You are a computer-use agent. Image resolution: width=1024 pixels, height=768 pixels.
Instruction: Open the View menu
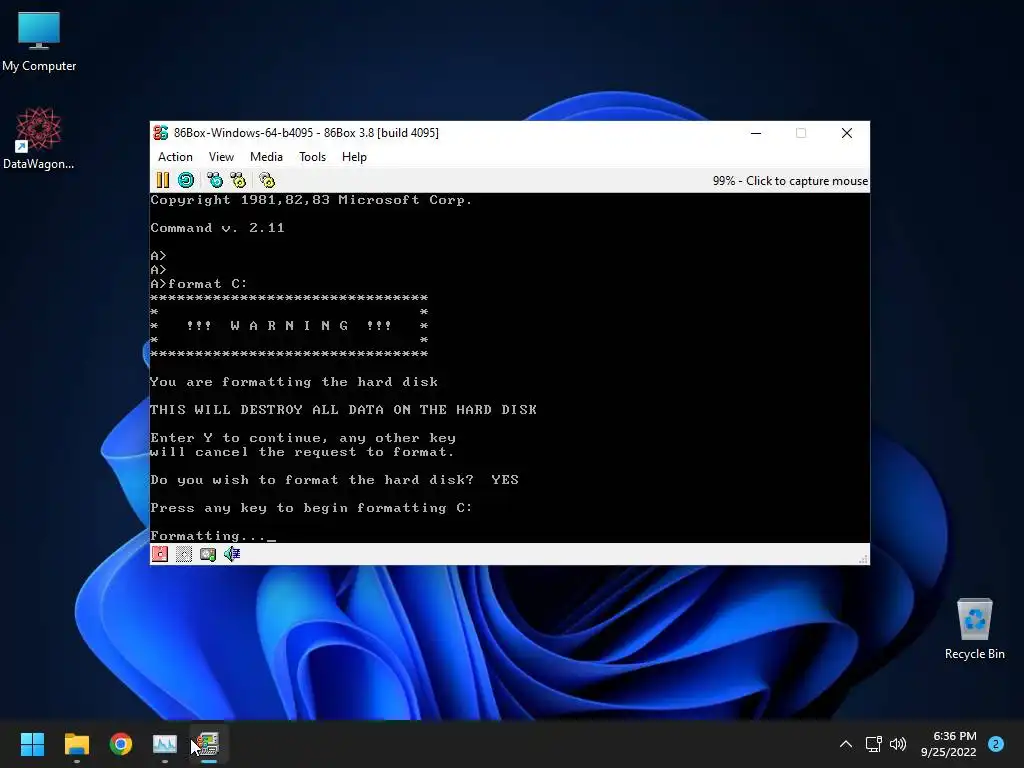[221, 157]
